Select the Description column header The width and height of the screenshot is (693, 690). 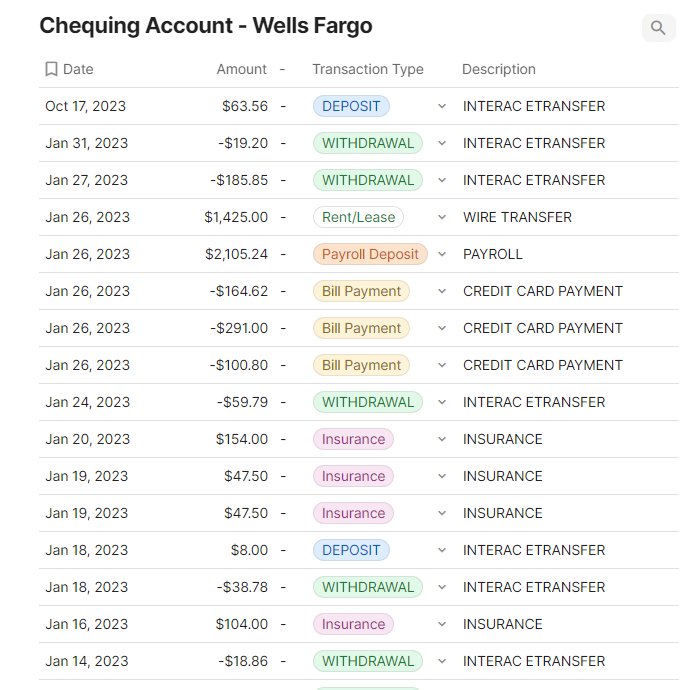pyautogui.click(x=498, y=69)
